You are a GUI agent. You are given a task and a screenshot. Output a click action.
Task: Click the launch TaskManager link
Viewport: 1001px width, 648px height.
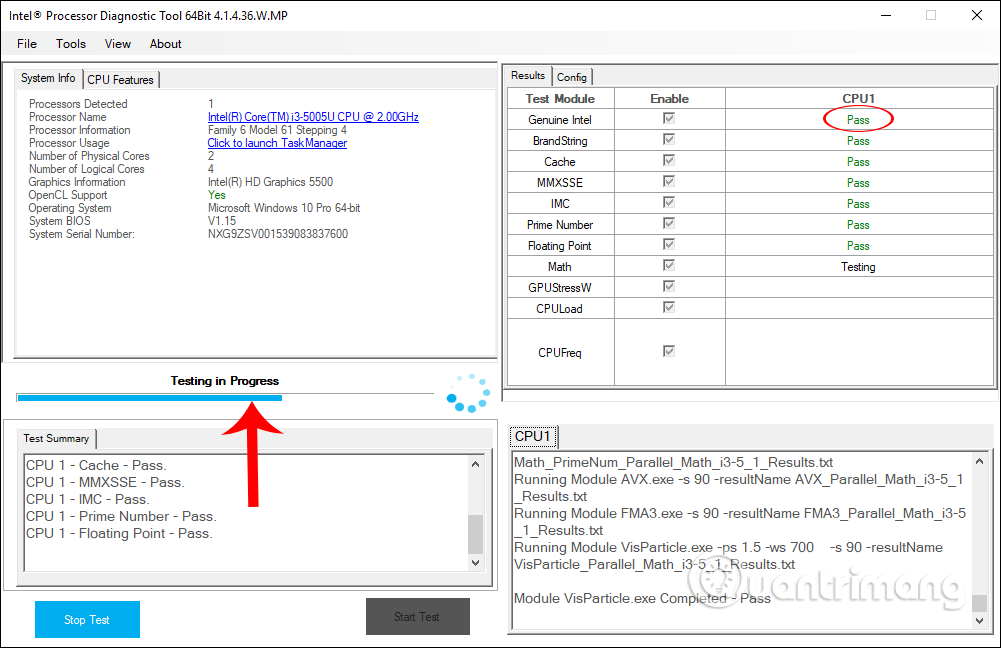click(x=277, y=143)
